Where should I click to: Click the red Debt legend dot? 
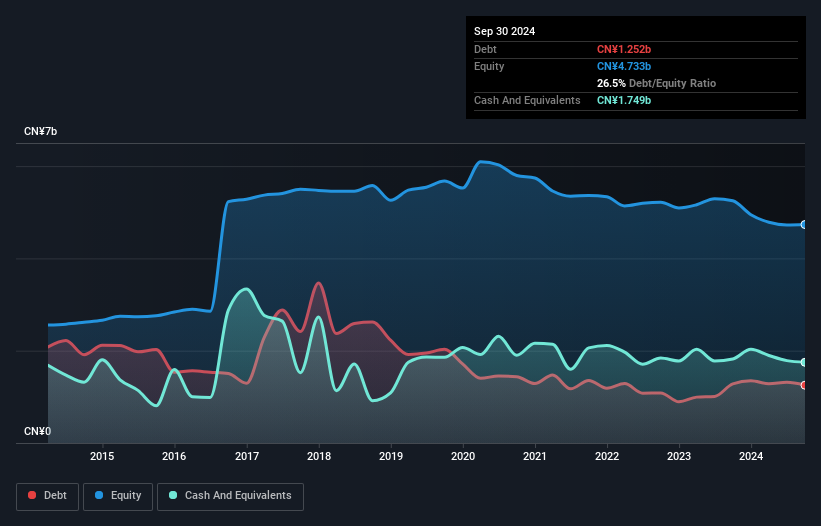32,495
